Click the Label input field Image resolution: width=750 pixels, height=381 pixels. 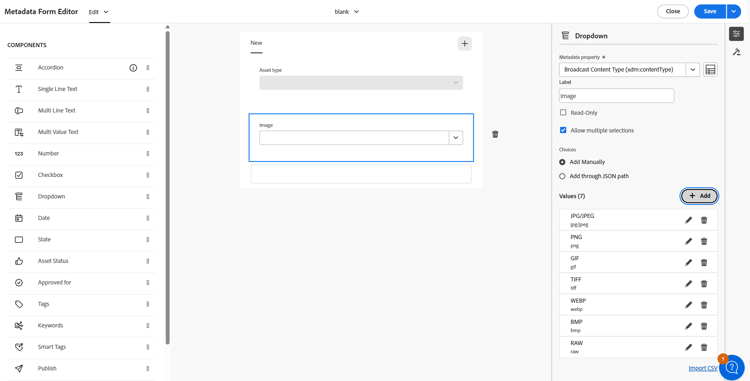(617, 96)
